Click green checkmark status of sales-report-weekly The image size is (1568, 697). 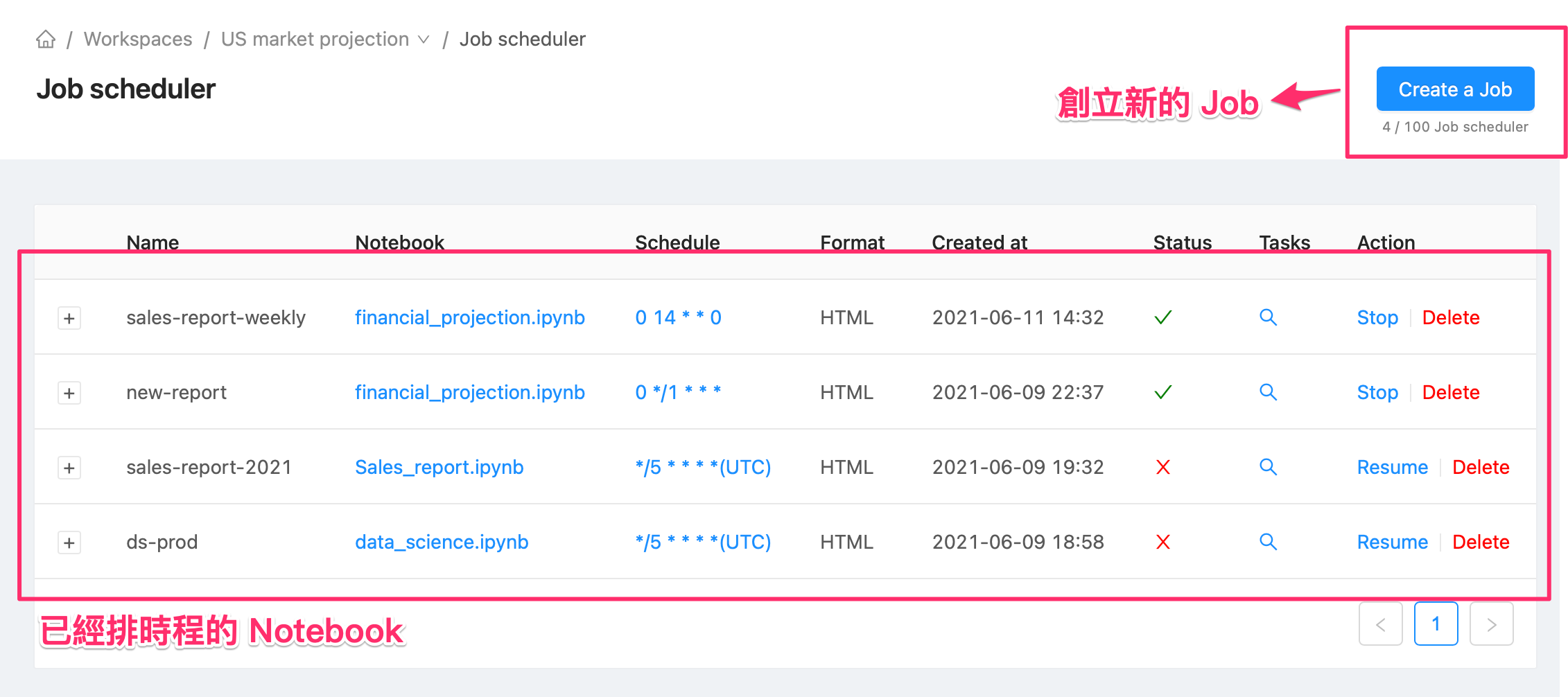click(x=1162, y=317)
